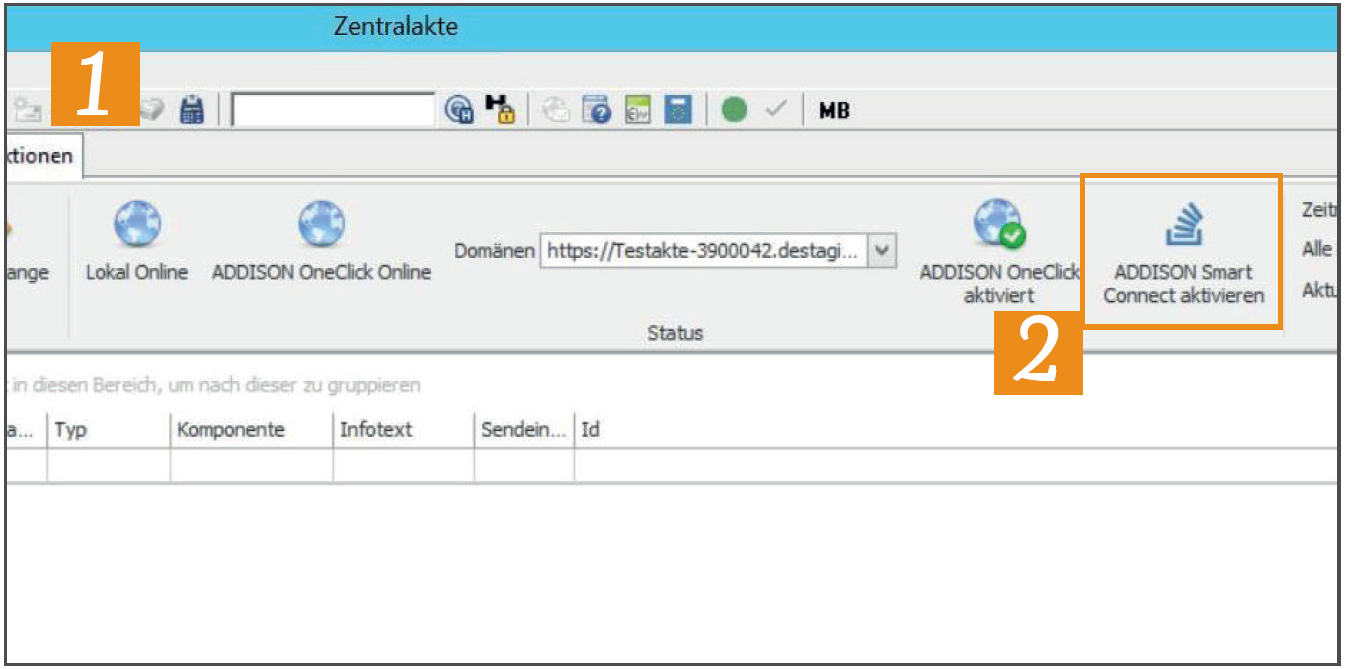
Task: Click the greyed-out globe toolbar icon
Action: 556,110
